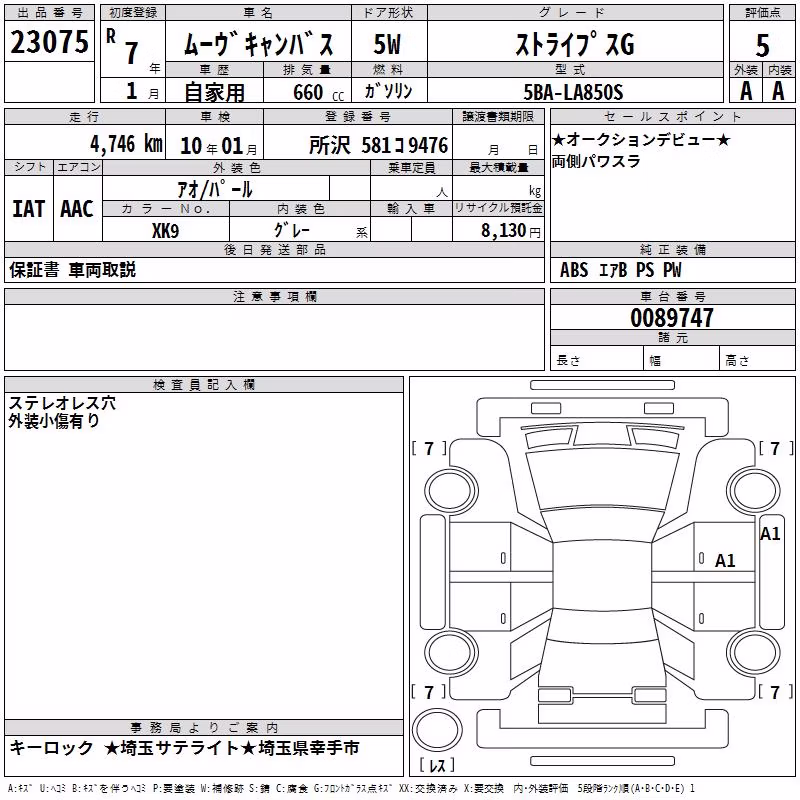Screen dimensions: 800x800
Task: Click the office notice キーロック 埼玉サテライト
Action: 185,748
